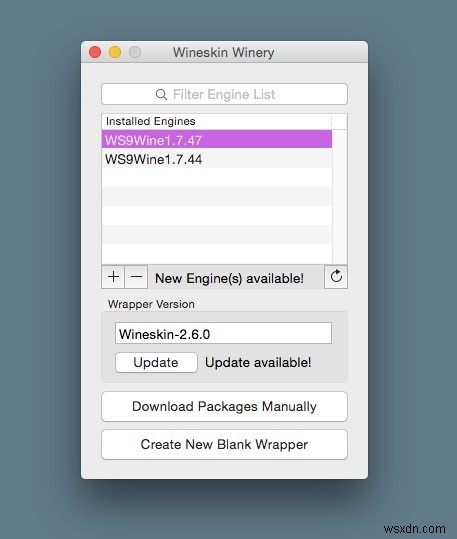
Task: Click the Wrapper Version label
Action: (x=151, y=304)
